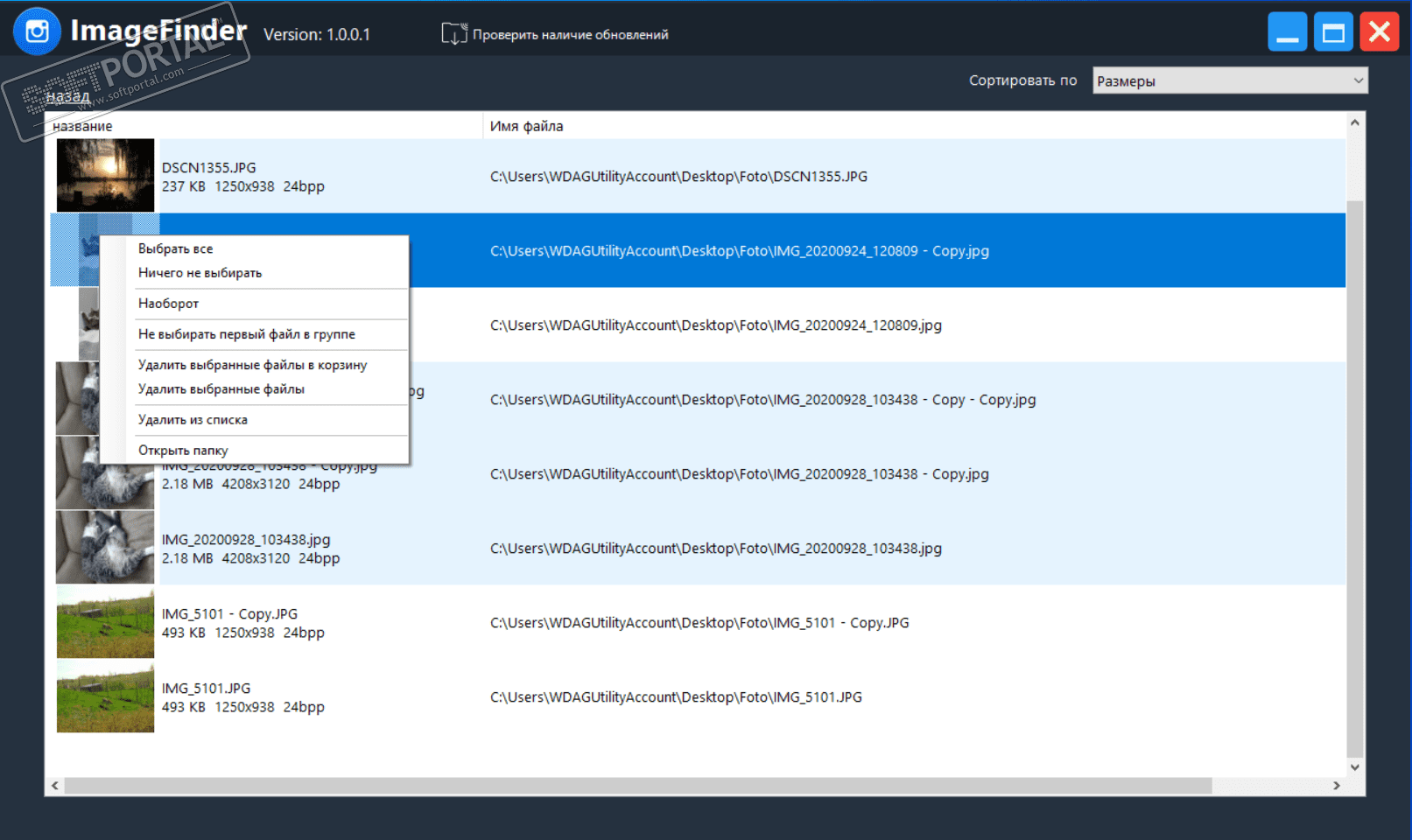Select the IMG_5101.JPG thumbnail

click(x=105, y=696)
